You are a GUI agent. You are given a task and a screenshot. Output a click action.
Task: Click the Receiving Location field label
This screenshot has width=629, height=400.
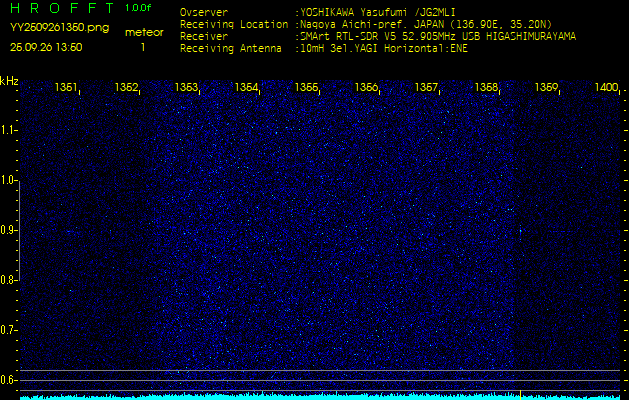point(234,24)
